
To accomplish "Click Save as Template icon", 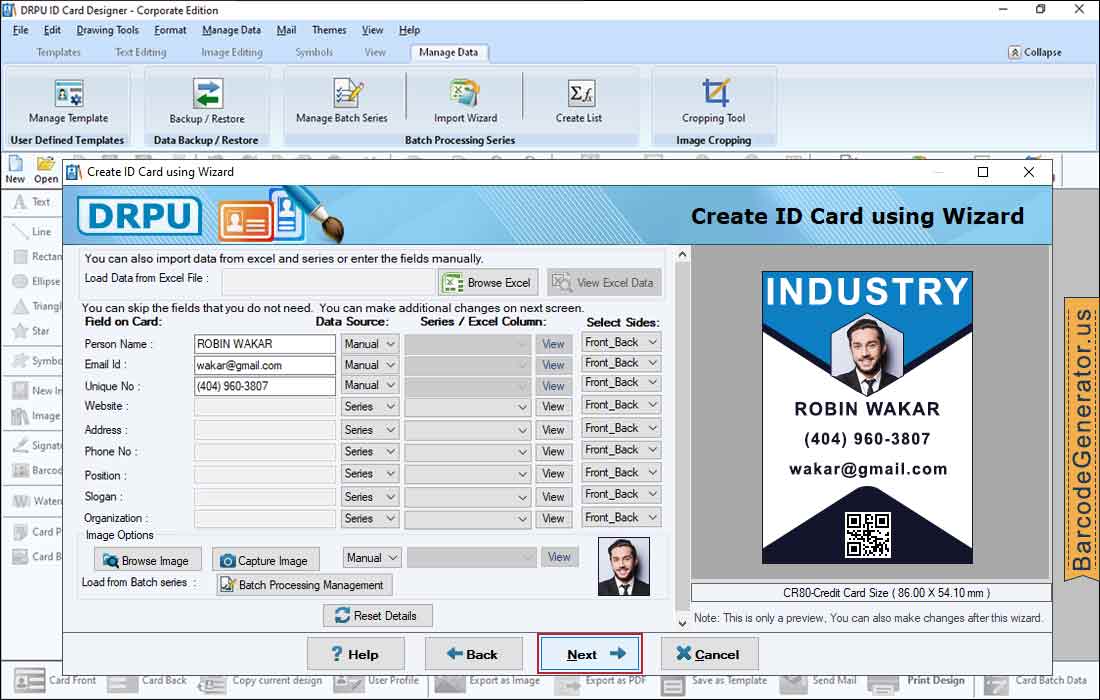I will click(x=713, y=681).
